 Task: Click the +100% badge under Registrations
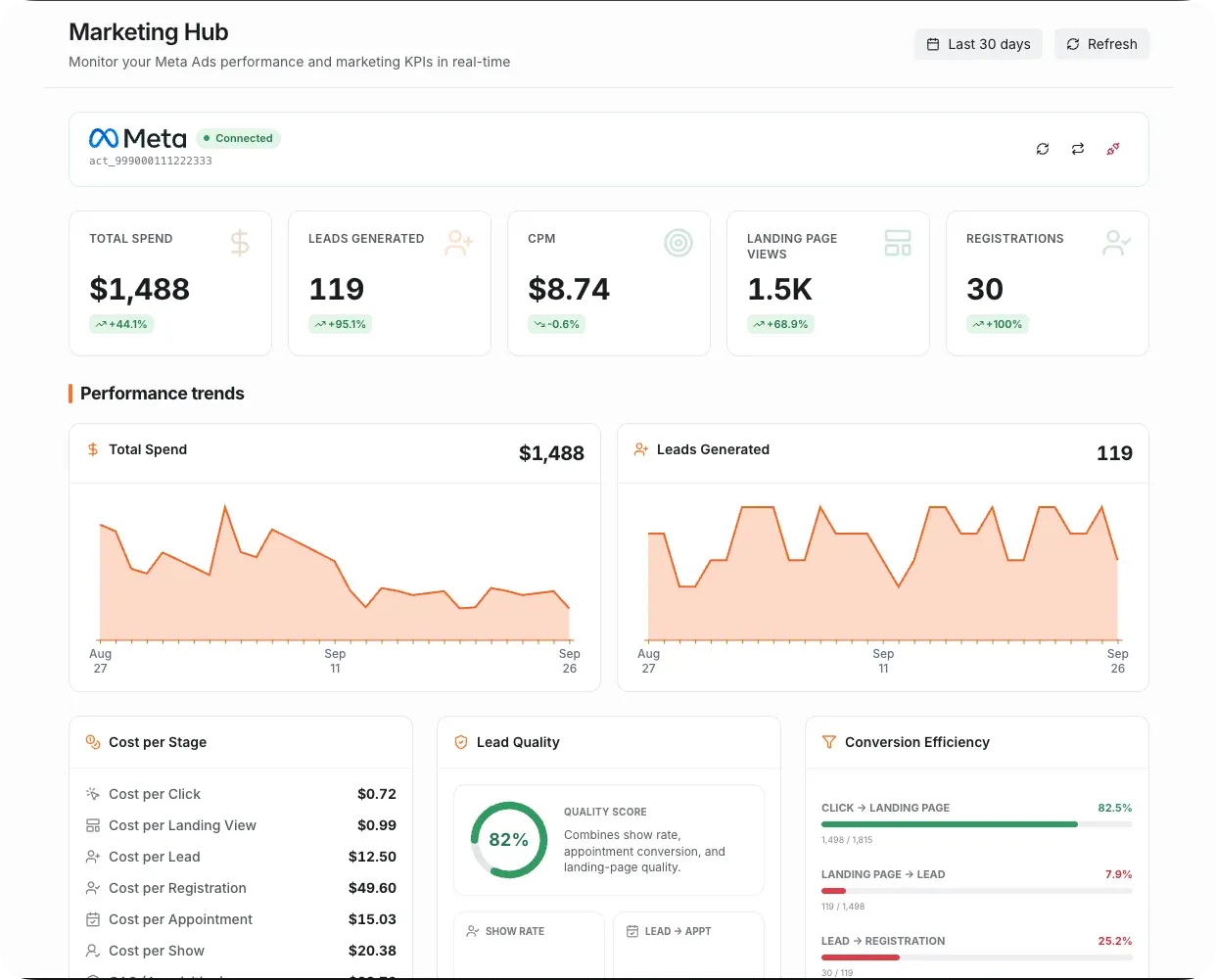click(x=998, y=324)
